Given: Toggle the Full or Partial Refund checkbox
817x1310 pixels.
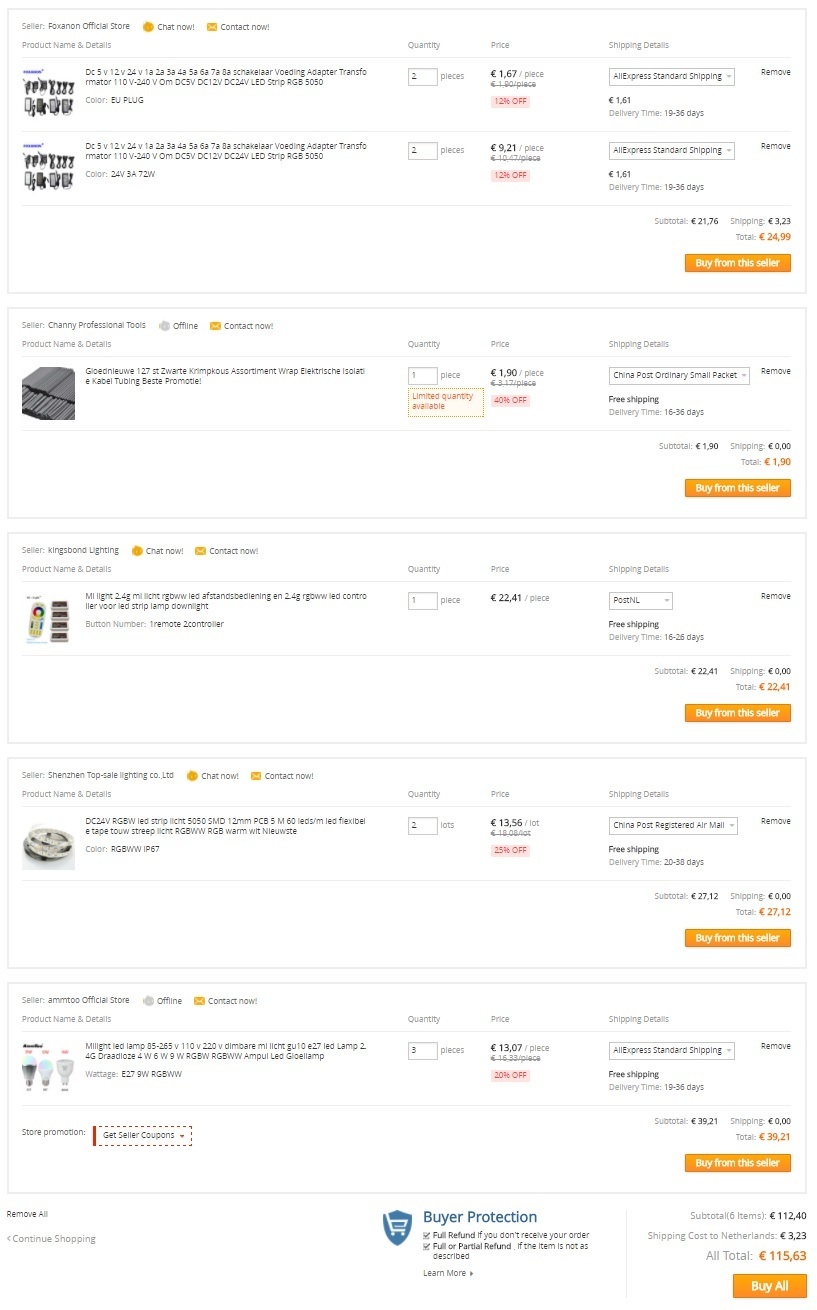Looking at the screenshot, I should pyautogui.click(x=427, y=1247).
